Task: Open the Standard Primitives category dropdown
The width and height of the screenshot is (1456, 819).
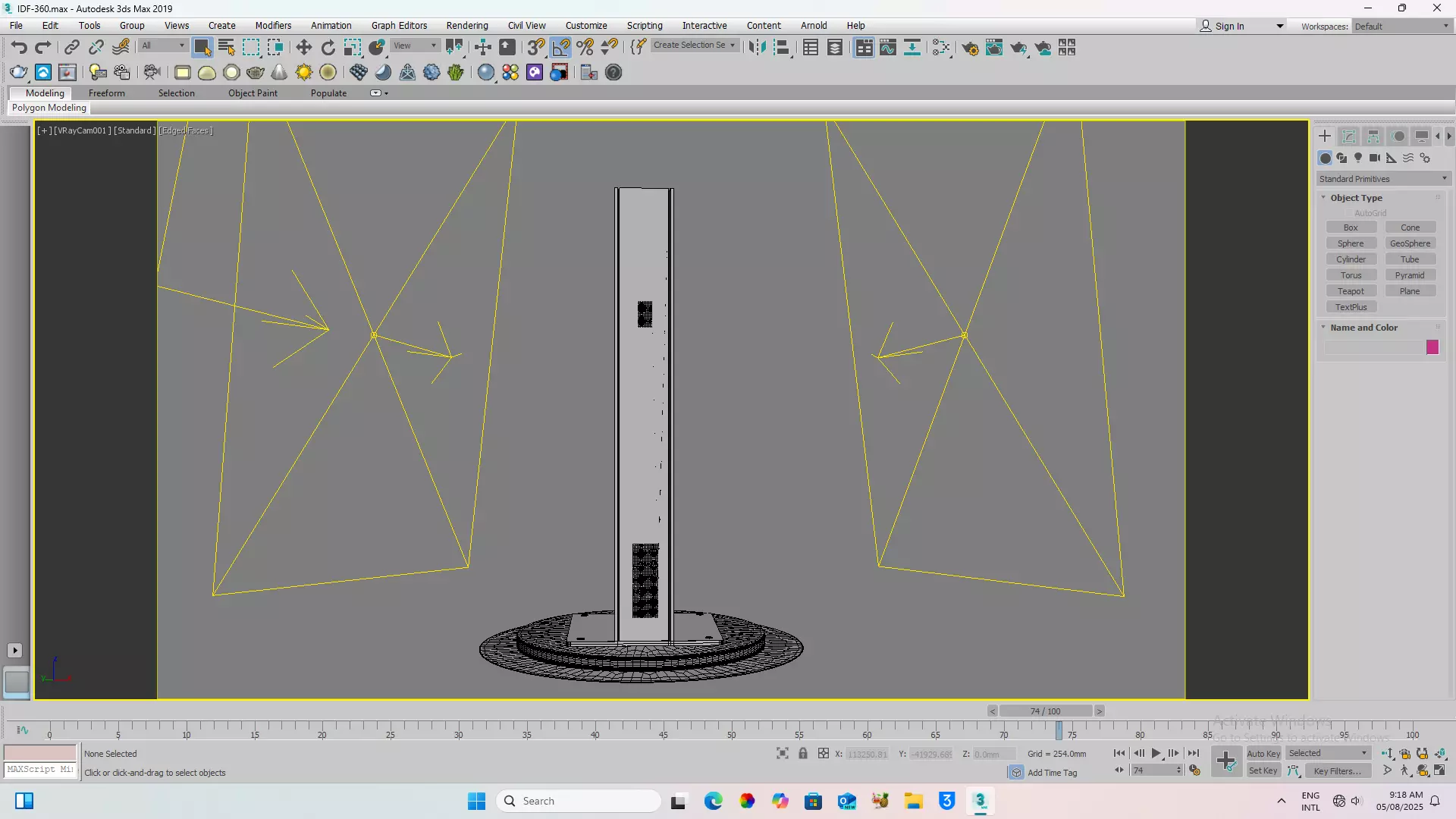Action: pyautogui.click(x=1383, y=179)
